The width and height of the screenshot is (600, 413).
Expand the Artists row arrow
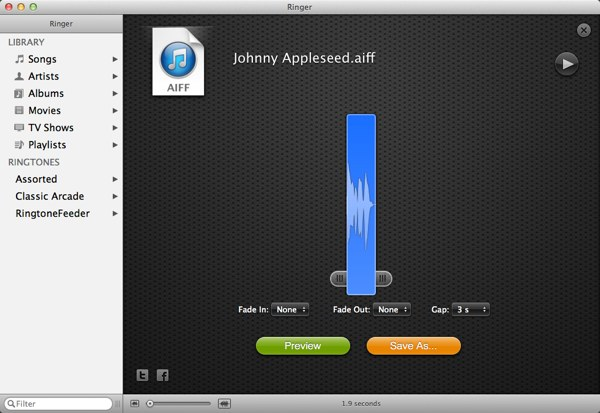(115, 77)
